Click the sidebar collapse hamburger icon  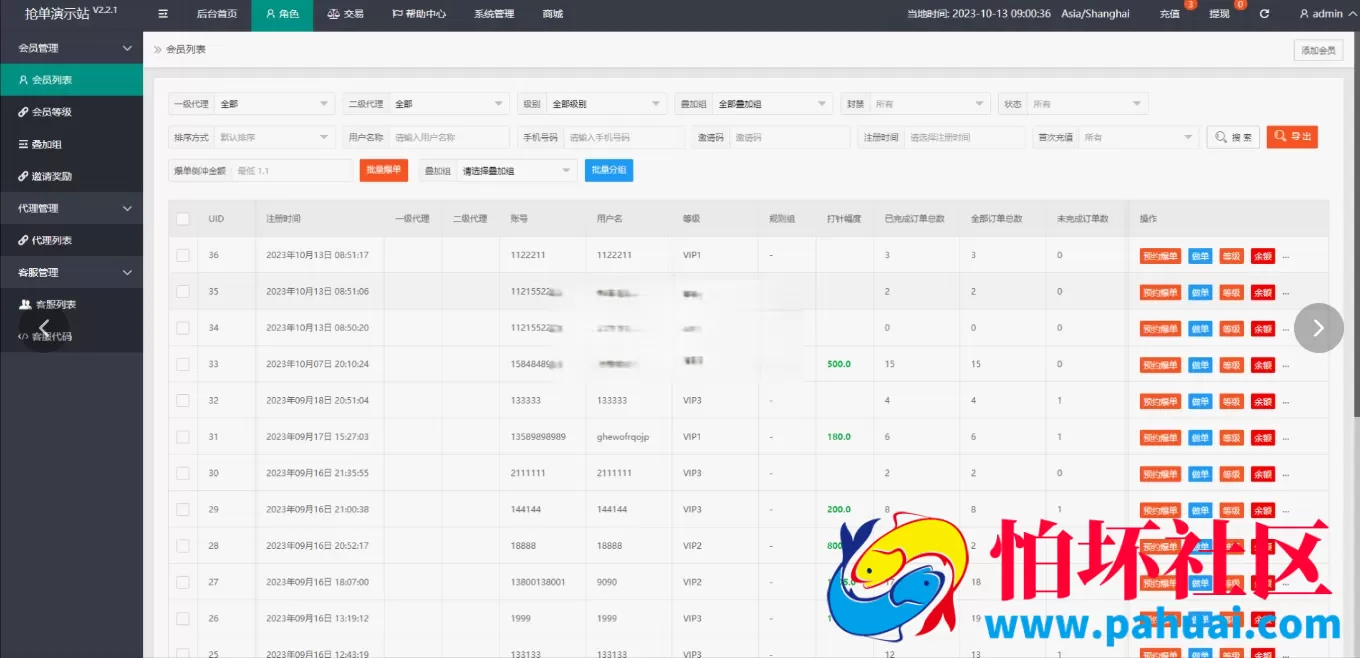[163, 14]
